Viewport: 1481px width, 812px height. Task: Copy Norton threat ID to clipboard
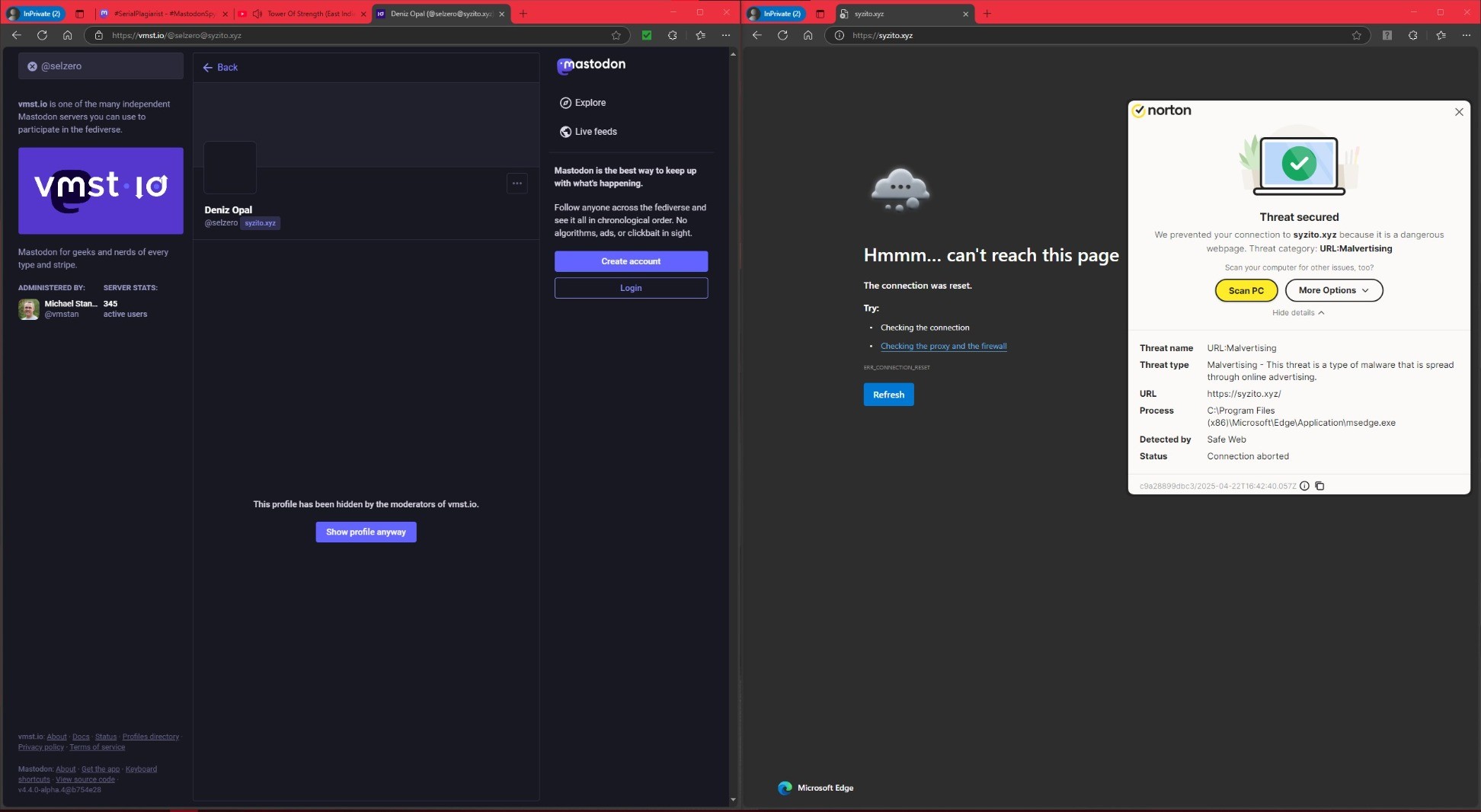click(x=1319, y=486)
